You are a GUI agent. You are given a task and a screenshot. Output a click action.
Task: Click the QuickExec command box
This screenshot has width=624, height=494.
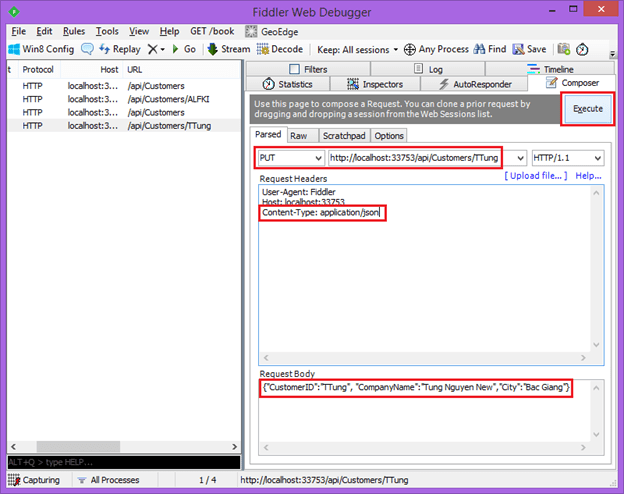click(124, 463)
